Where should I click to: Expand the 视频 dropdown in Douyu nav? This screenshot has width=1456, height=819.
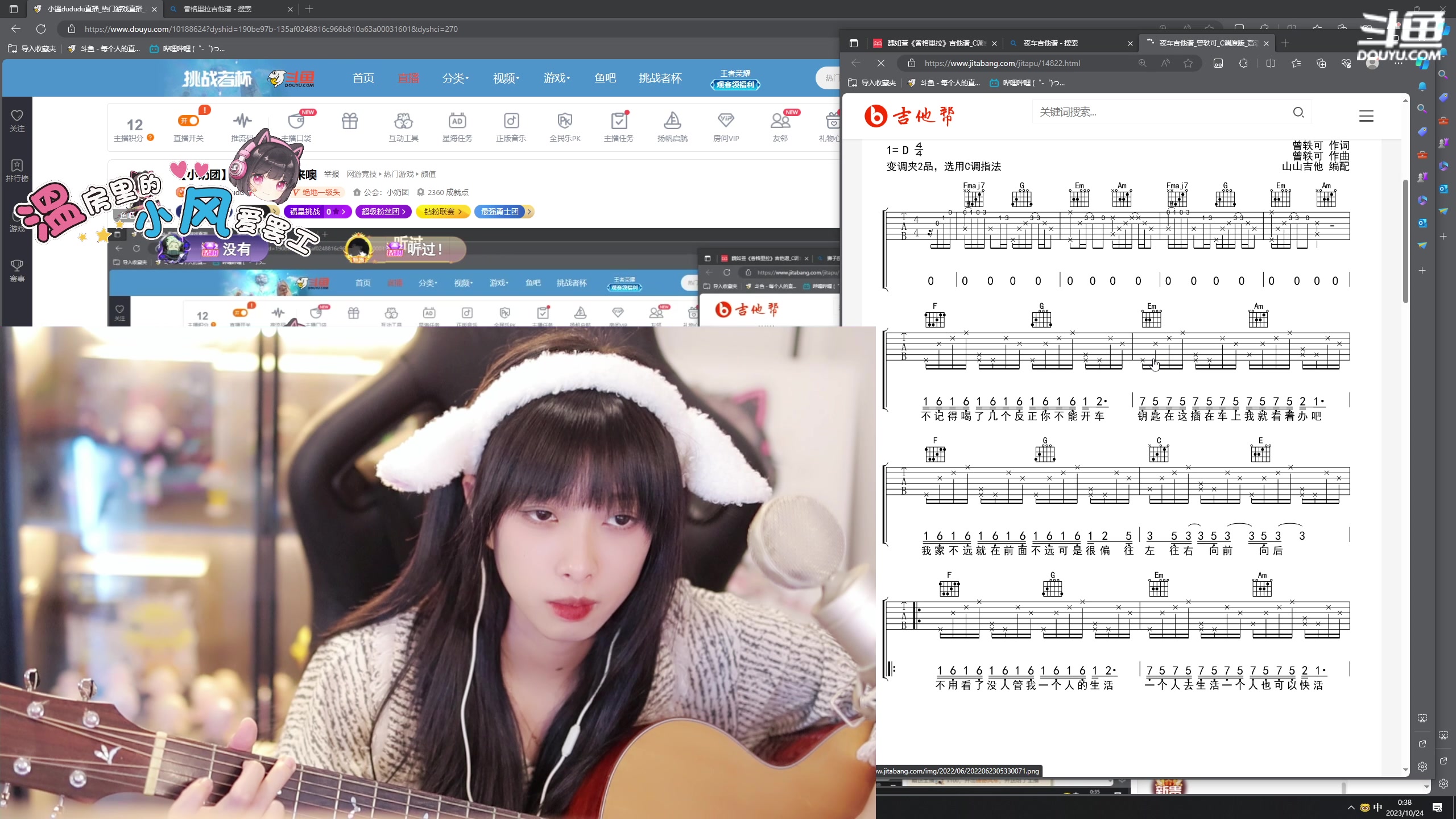tap(506, 78)
